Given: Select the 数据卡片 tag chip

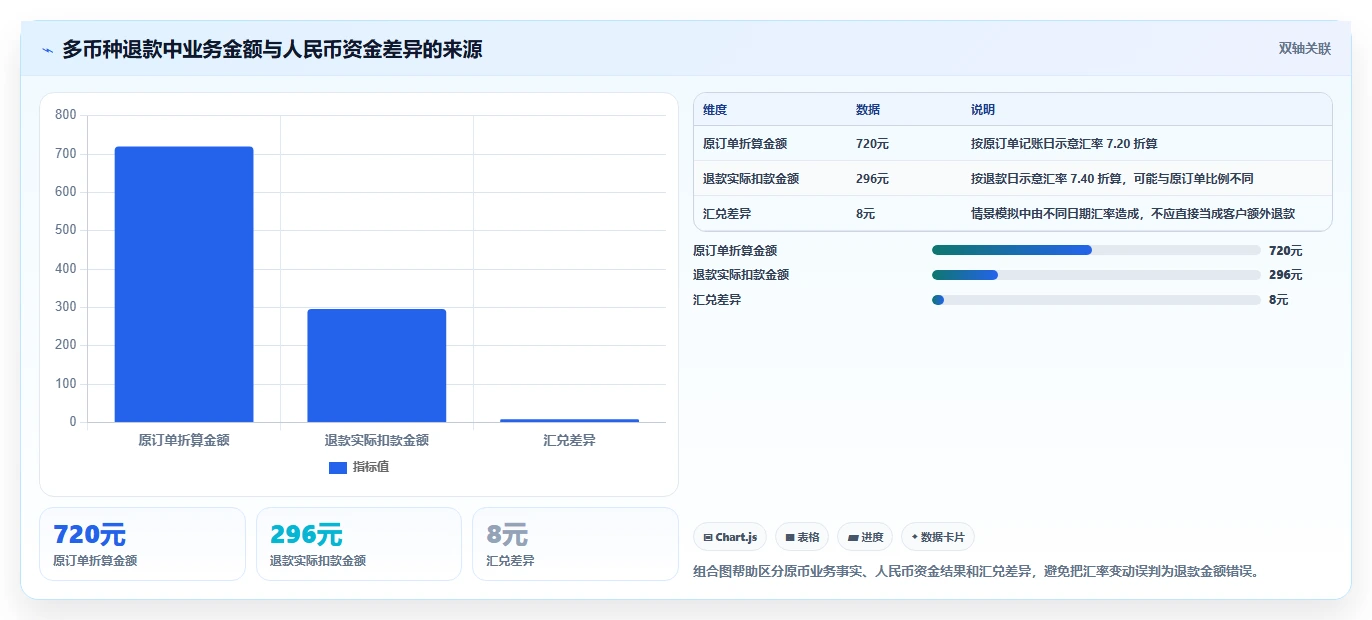Looking at the screenshot, I should (938, 537).
